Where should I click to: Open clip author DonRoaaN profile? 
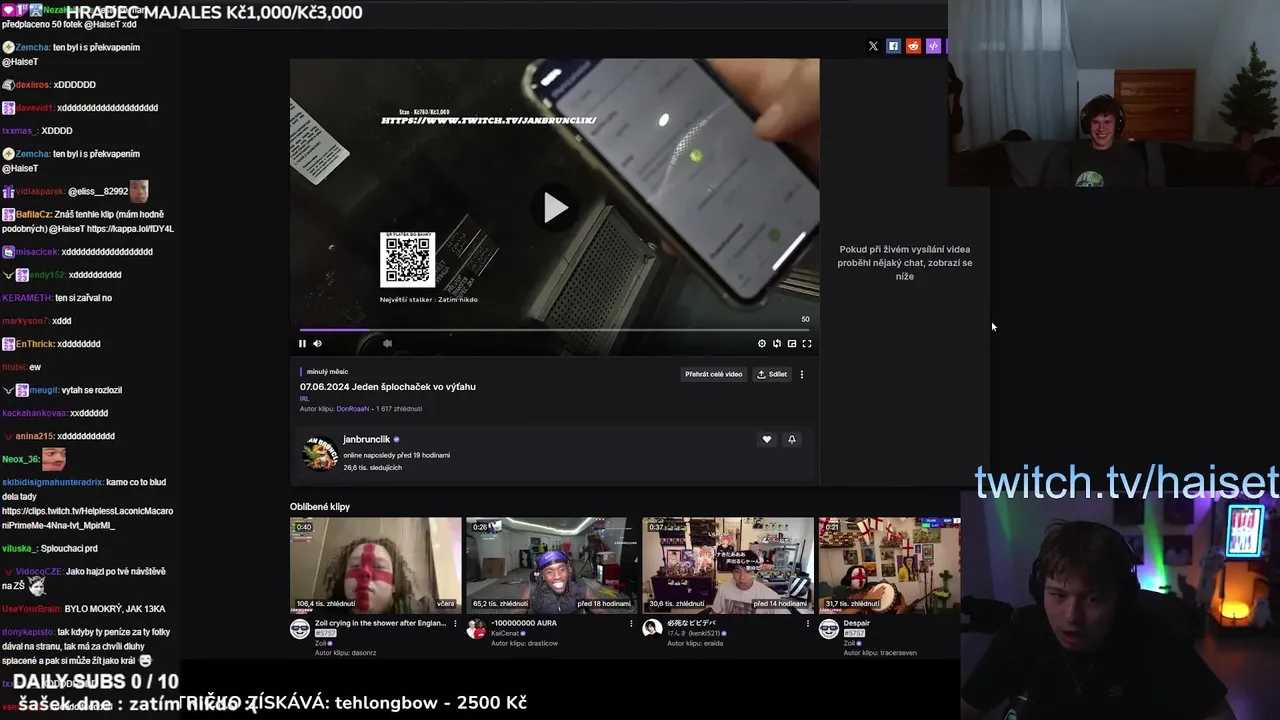tap(353, 409)
